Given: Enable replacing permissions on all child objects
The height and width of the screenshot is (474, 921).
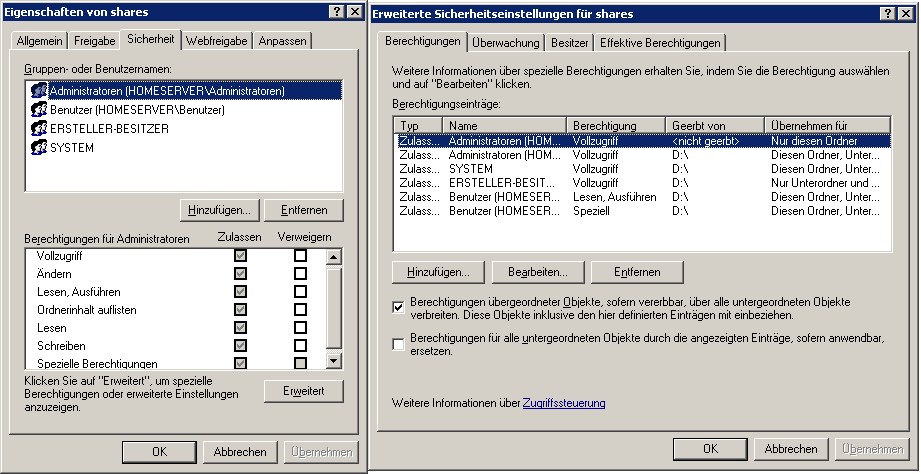Looking at the screenshot, I should click(x=399, y=344).
